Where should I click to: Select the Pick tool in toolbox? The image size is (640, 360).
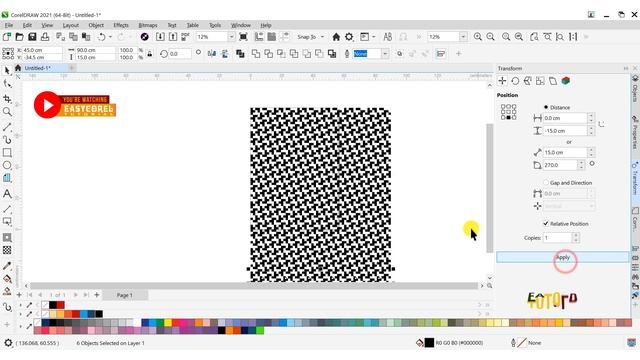click(x=7, y=71)
